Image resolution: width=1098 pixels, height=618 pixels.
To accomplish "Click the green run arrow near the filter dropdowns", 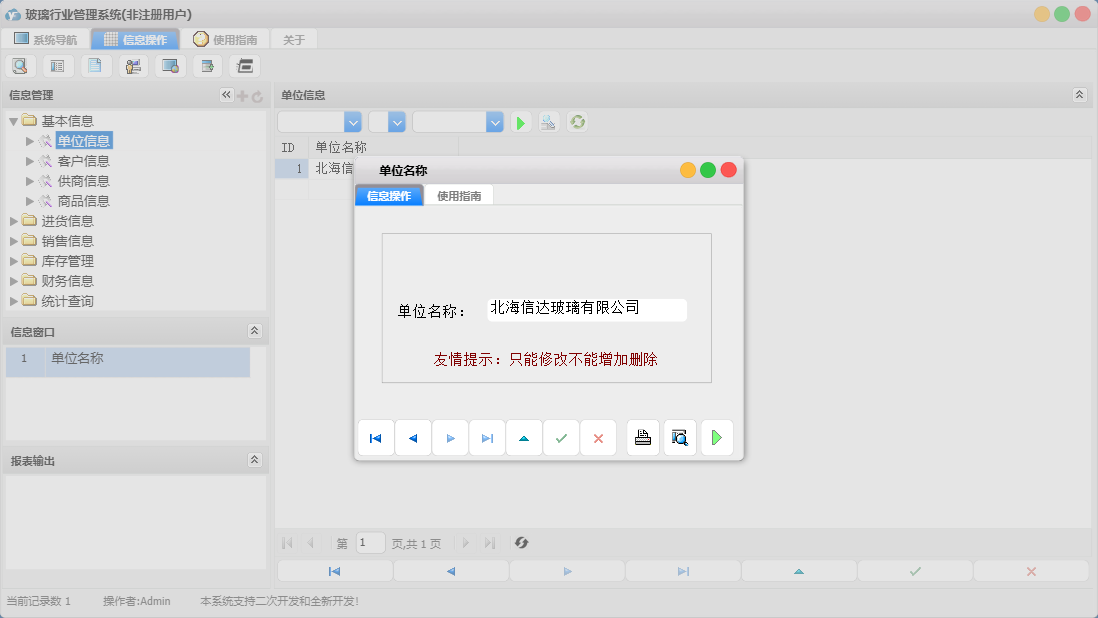I will [x=520, y=121].
